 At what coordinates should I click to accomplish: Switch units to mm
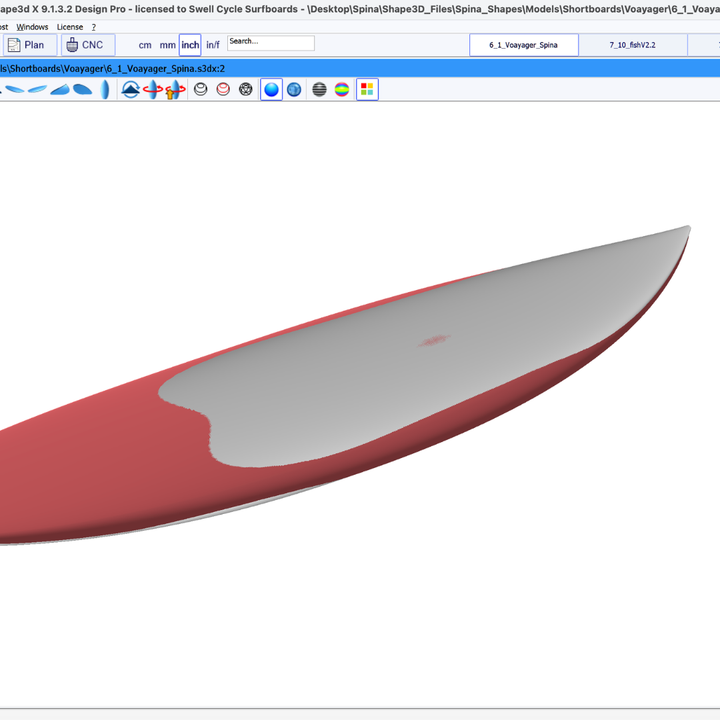(168, 45)
